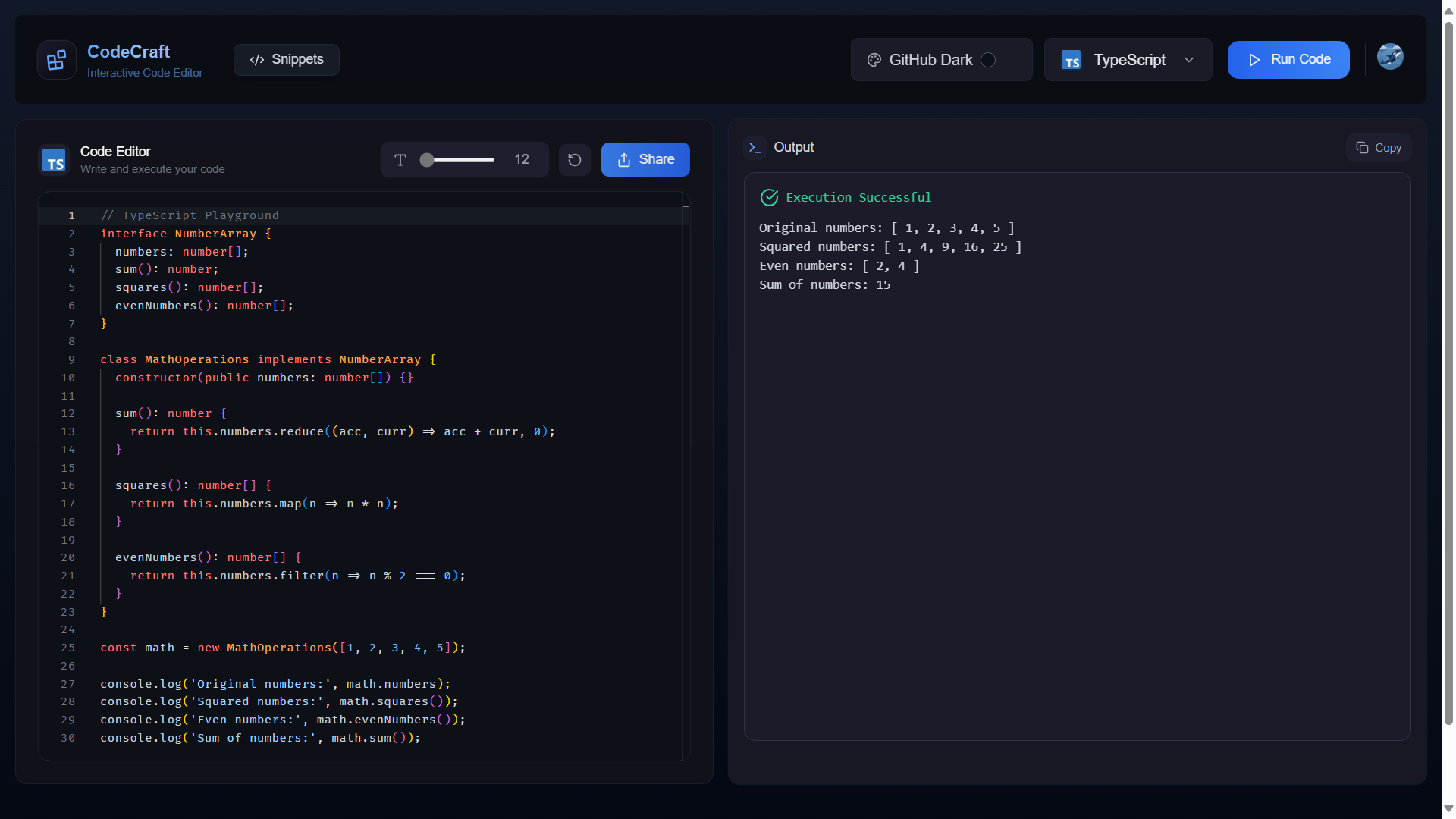Click the CodeCraft logo icon

point(57,60)
